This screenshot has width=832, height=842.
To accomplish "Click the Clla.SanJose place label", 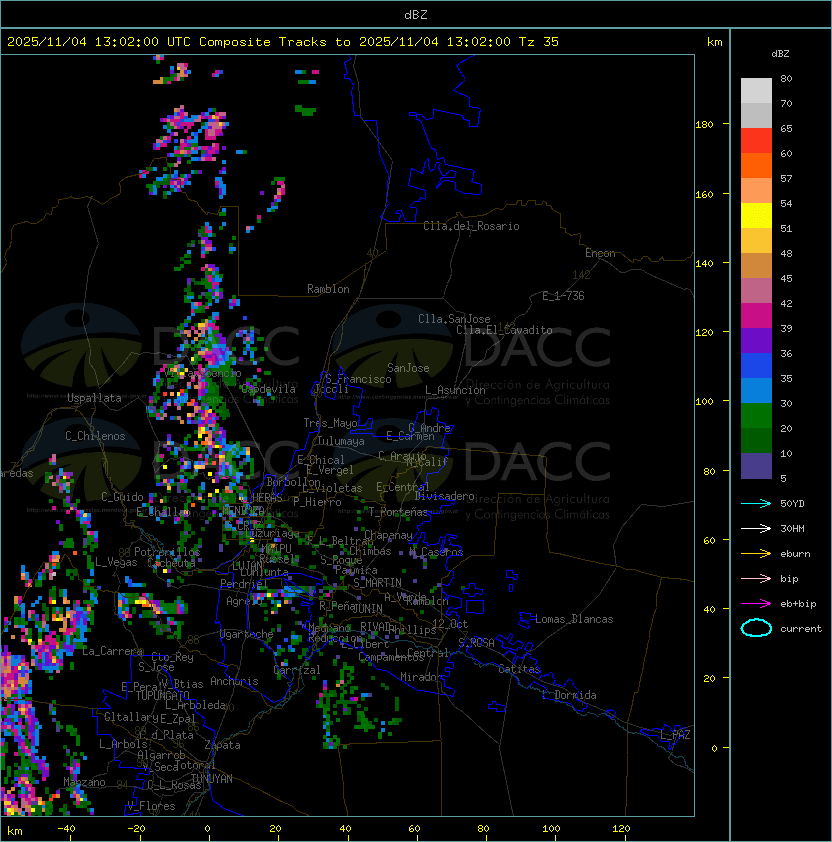I will pos(454,319).
